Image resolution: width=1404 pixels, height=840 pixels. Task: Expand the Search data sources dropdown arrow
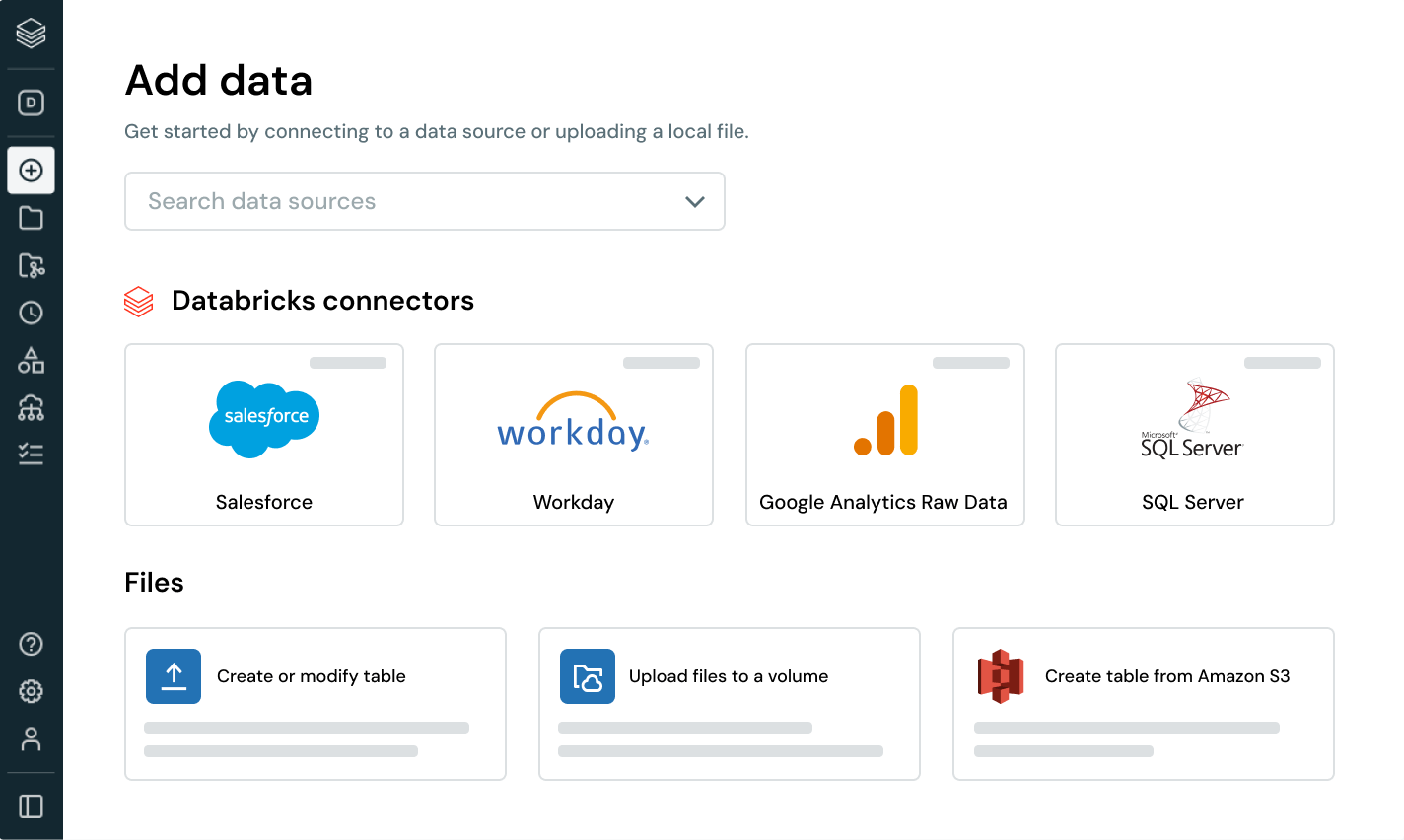pyautogui.click(x=695, y=202)
